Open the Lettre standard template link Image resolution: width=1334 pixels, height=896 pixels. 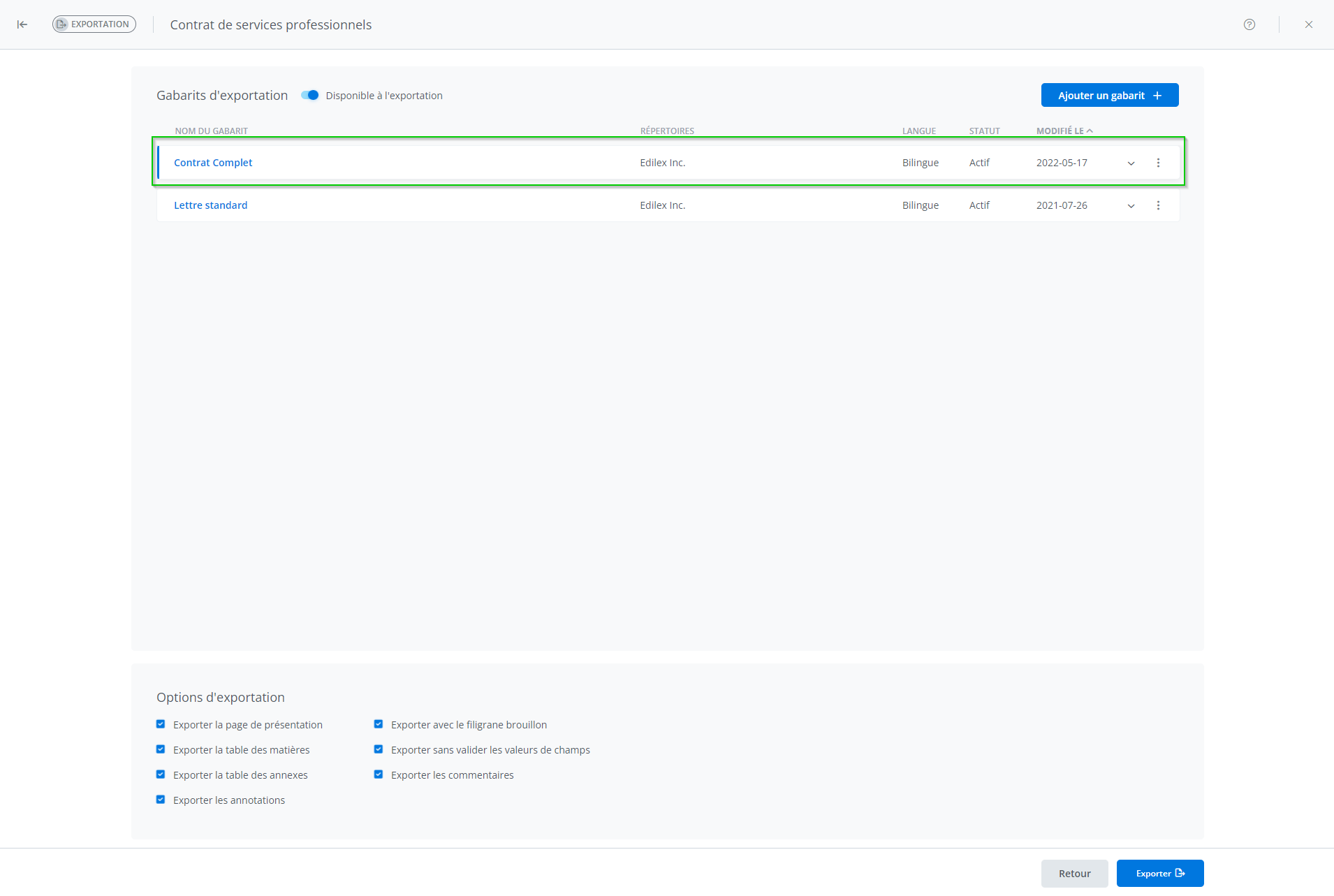point(210,205)
